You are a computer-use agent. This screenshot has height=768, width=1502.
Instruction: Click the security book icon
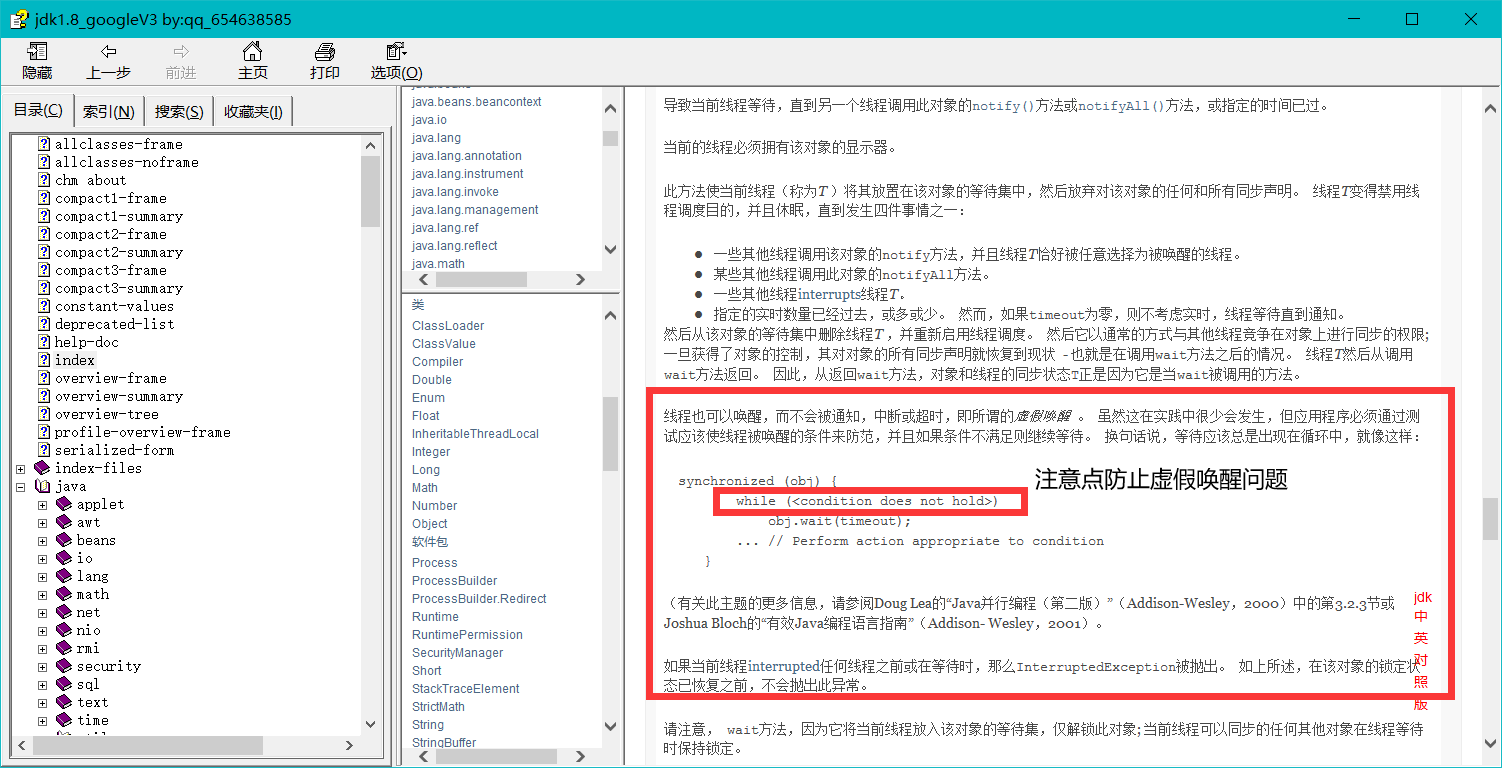coord(64,666)
